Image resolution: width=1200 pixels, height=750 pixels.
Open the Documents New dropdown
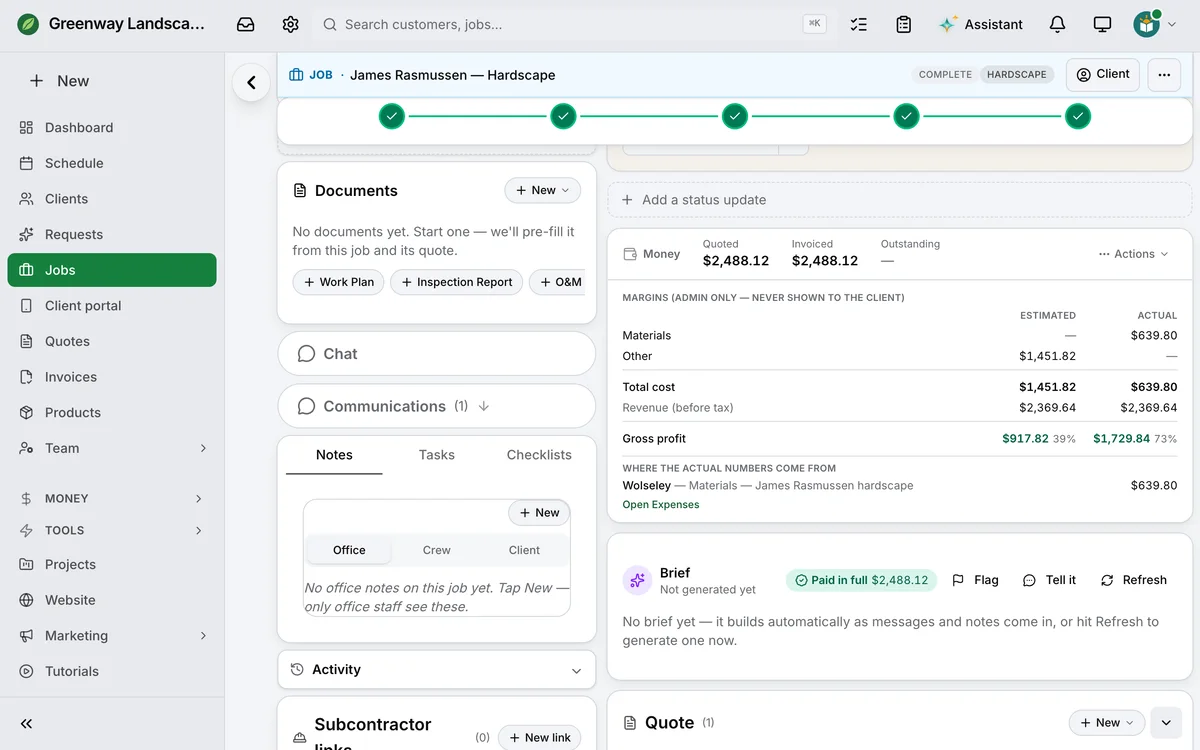(542, 190)
